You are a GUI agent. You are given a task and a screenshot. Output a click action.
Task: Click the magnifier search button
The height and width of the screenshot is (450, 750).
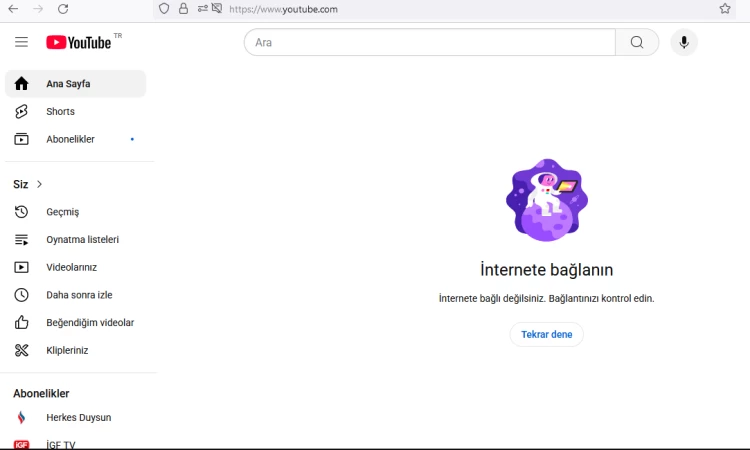tap(637, 42)
